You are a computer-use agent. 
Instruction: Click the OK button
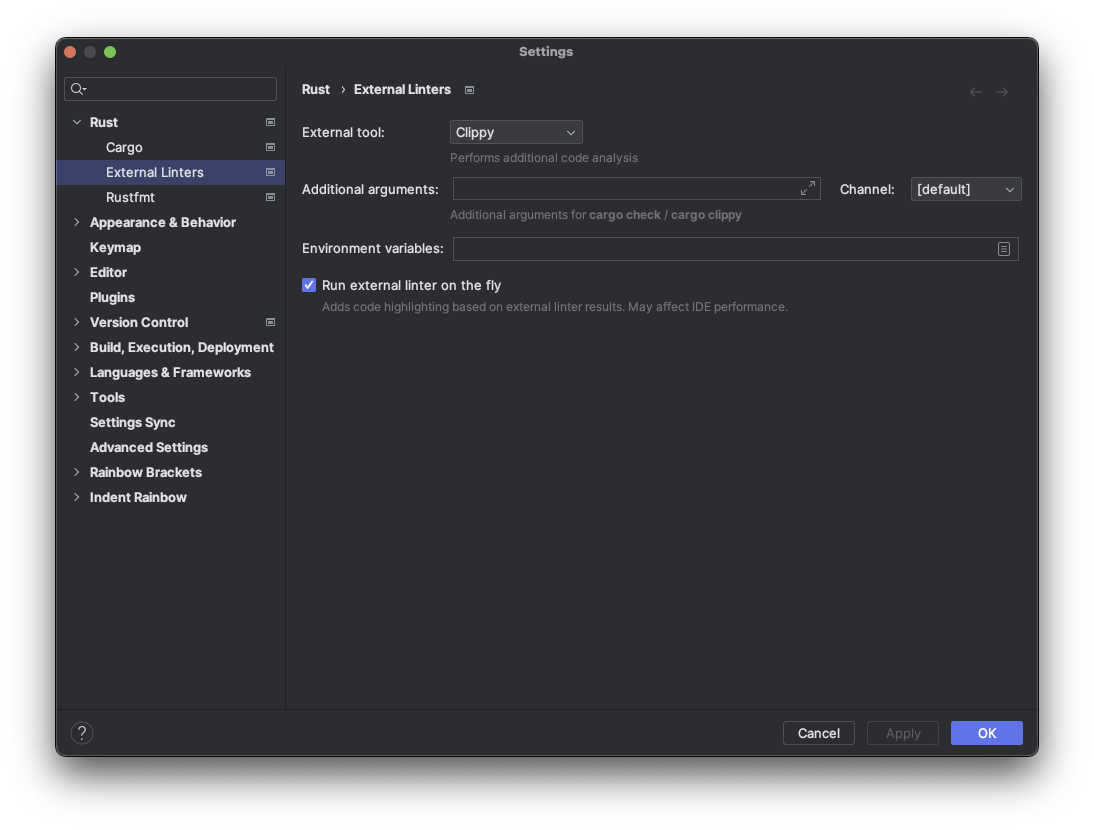coord(986,733)
